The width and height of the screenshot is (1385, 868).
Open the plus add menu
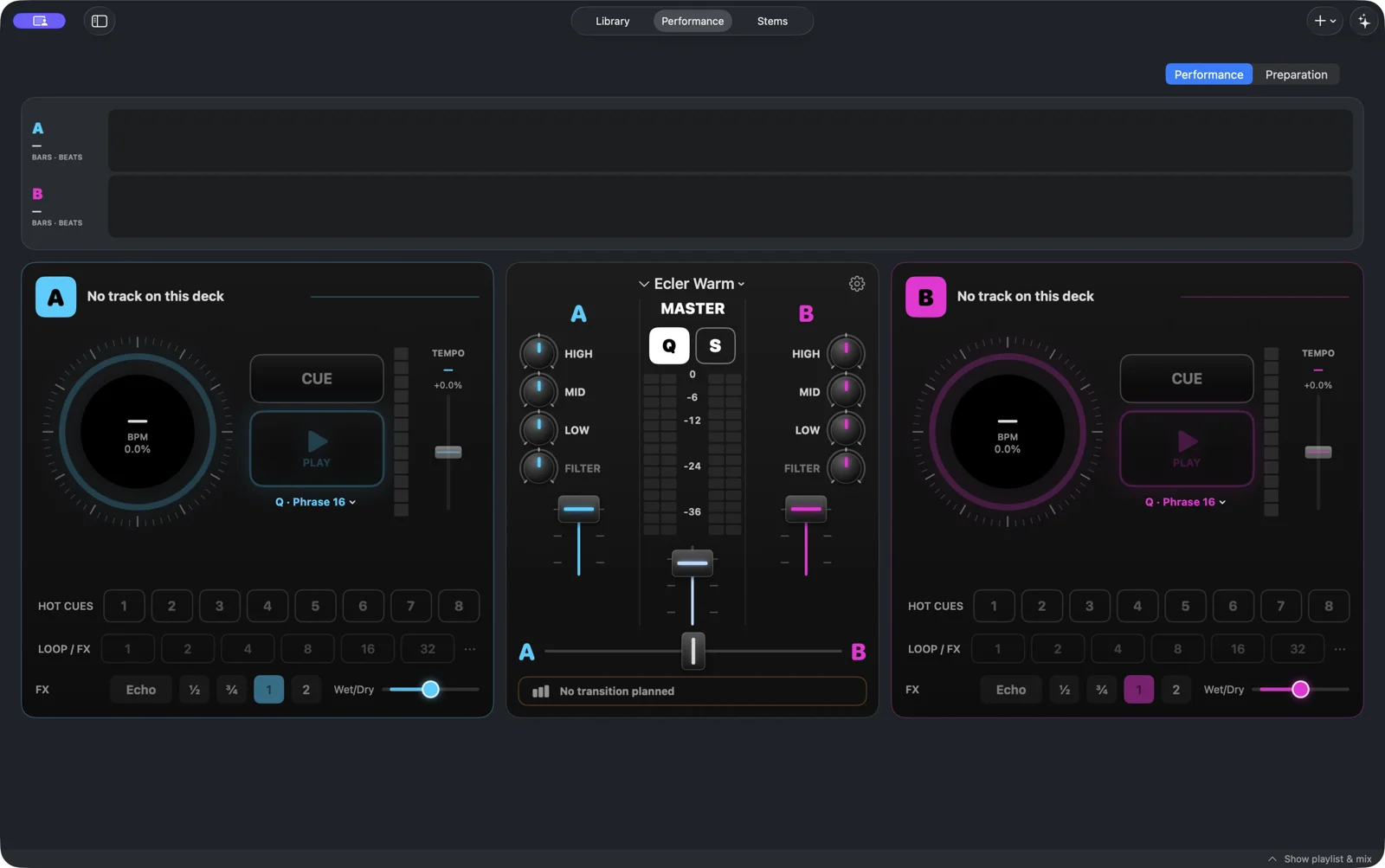(1324, 21)
